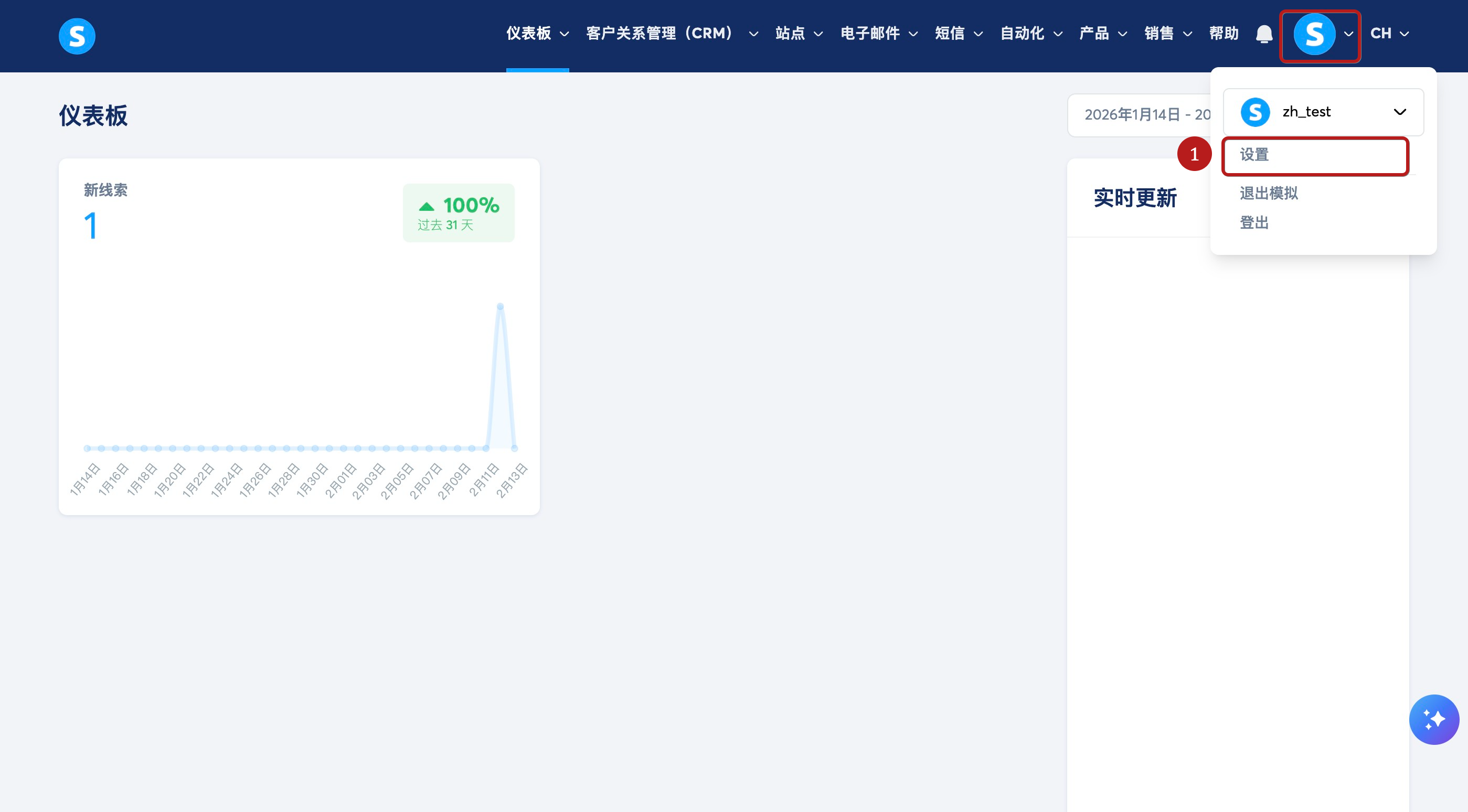The height and width of the screenshot is (812, 1468).
Task: Click the date range field
Action: pyautogui.click(x=1139, y=115)
